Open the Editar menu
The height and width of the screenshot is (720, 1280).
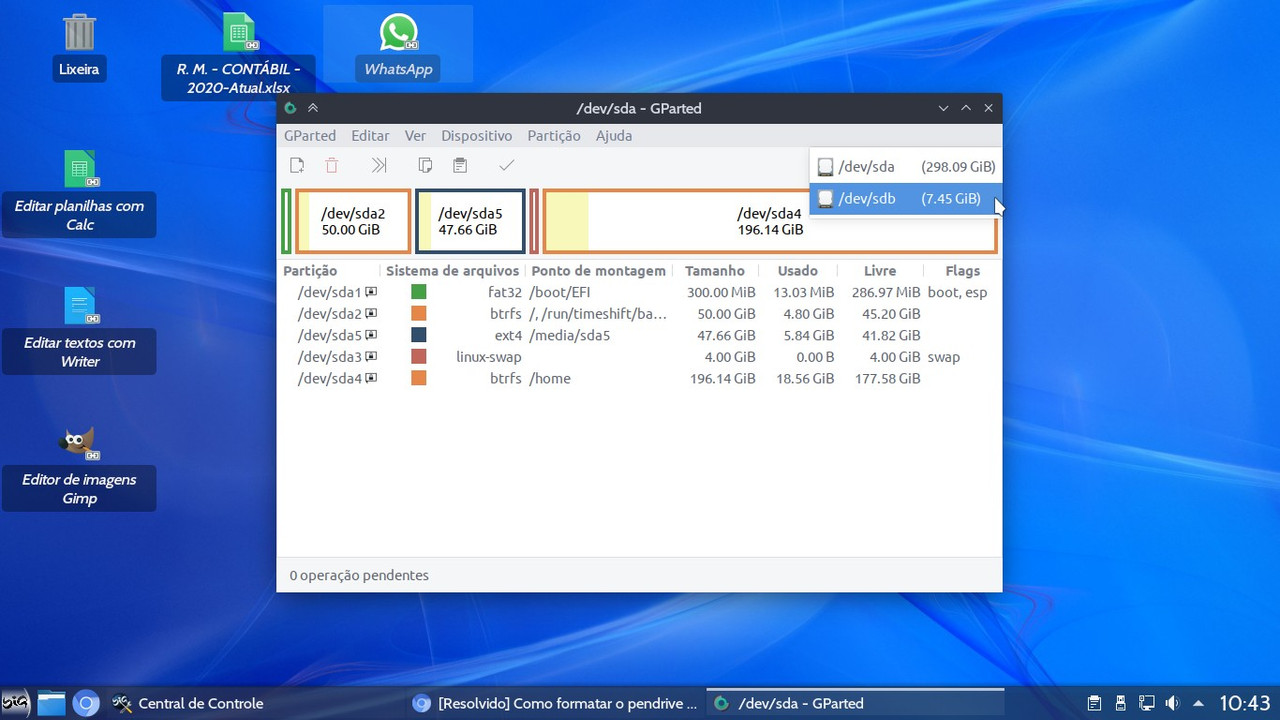pyautogui.click(x=370, y=136)
